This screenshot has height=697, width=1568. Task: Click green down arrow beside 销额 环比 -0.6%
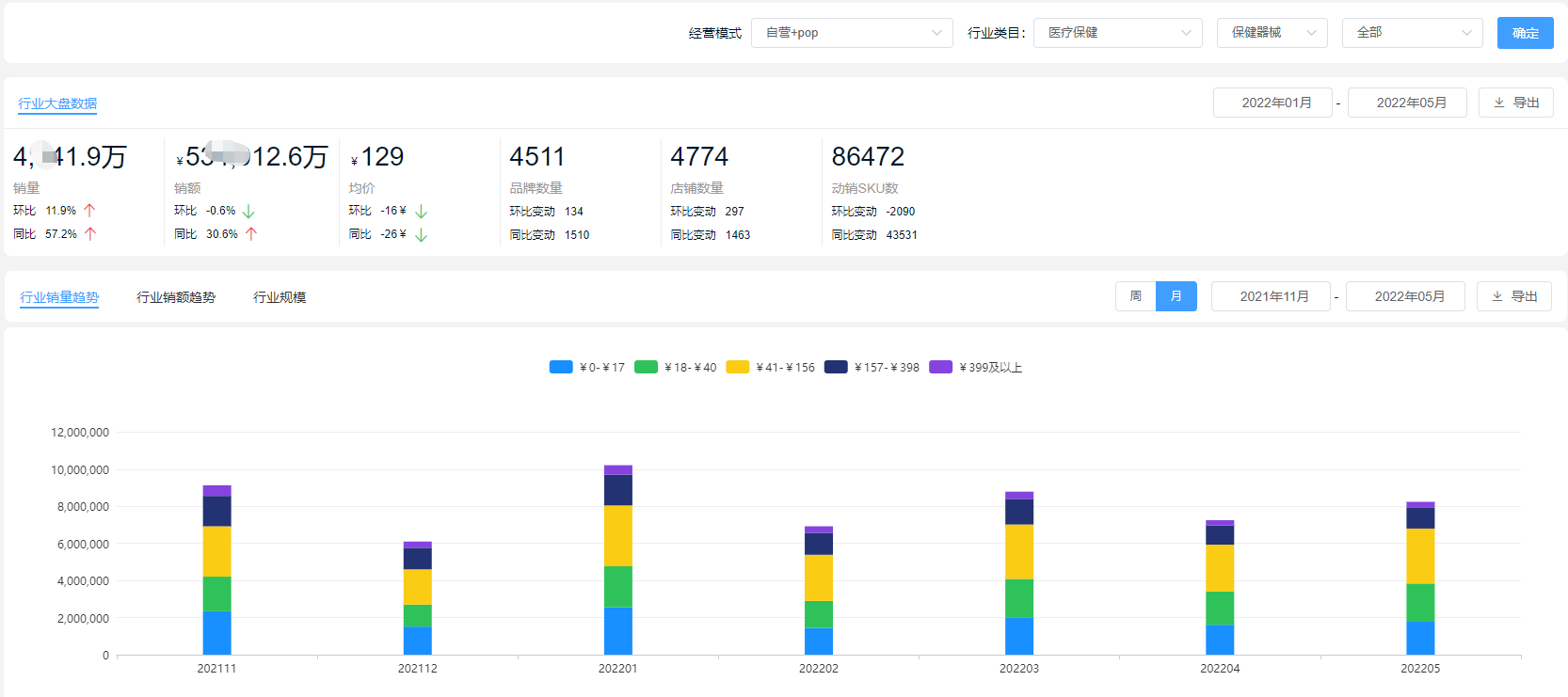tap(248, 212)
